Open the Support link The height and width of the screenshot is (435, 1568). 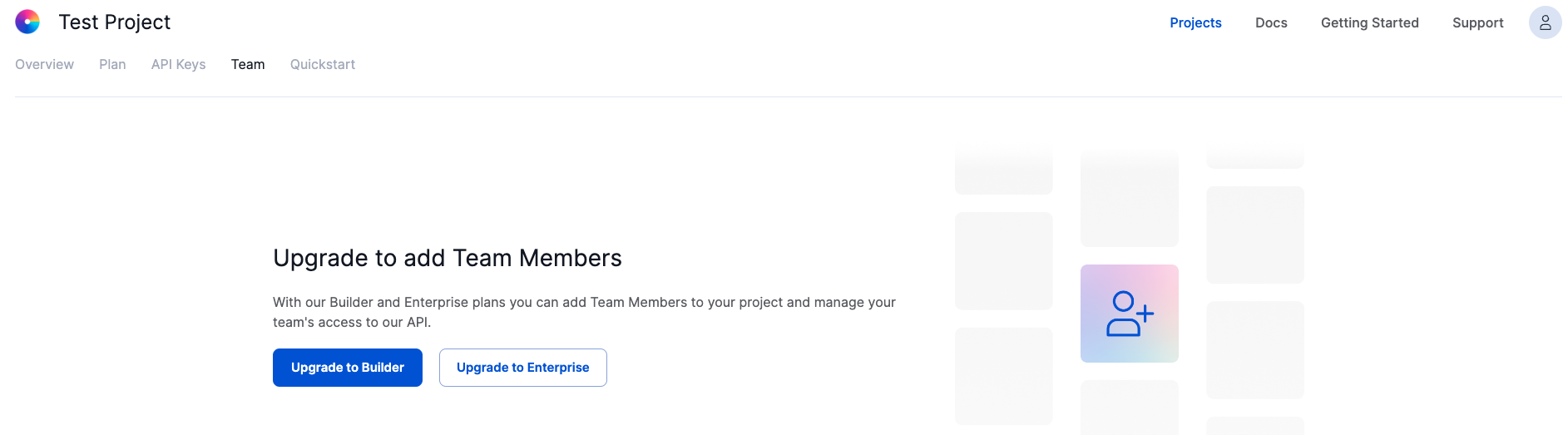1477,23
